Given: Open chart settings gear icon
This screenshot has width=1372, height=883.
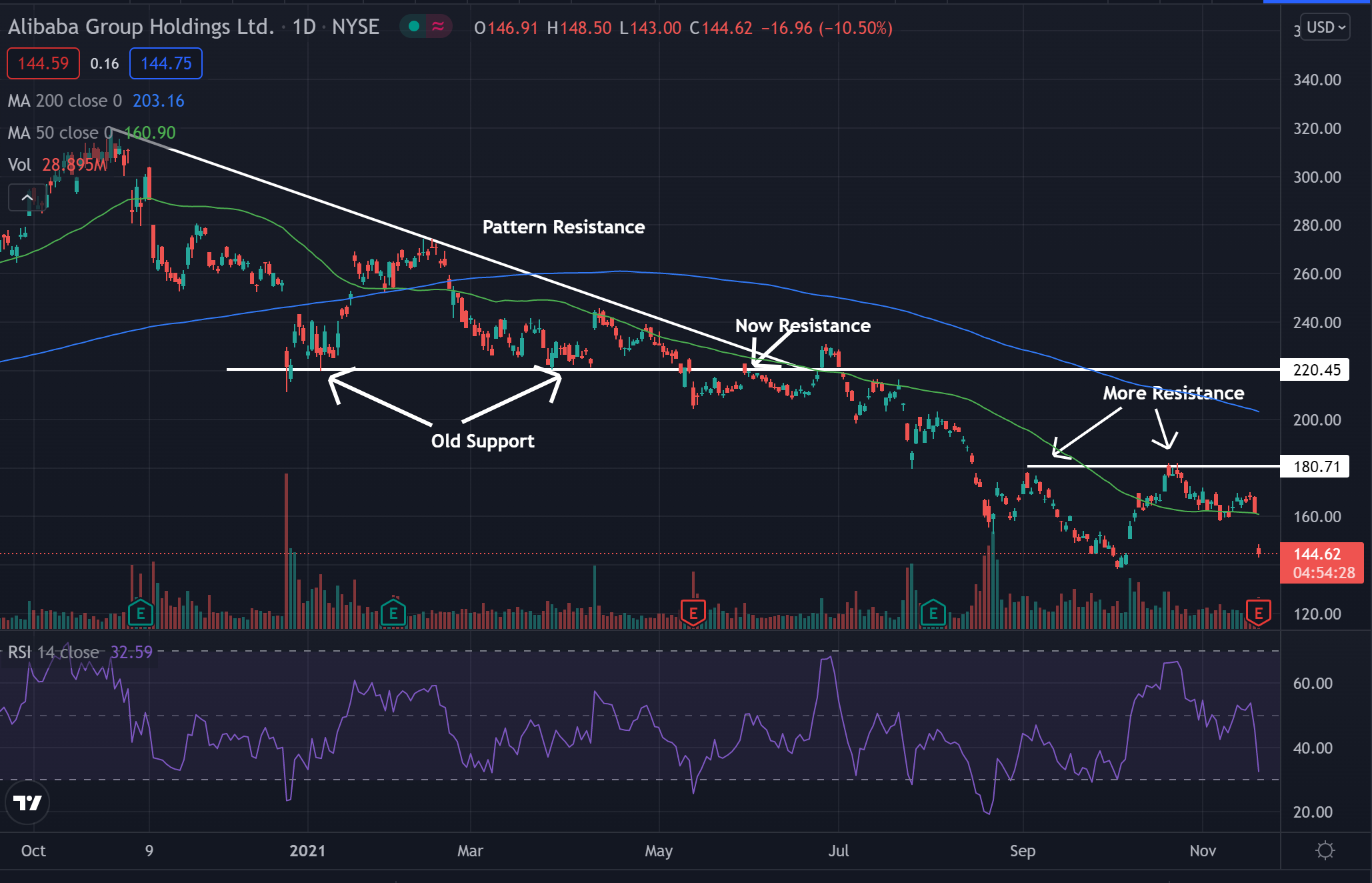Looking at the screenshot, I should (1325, 850).
